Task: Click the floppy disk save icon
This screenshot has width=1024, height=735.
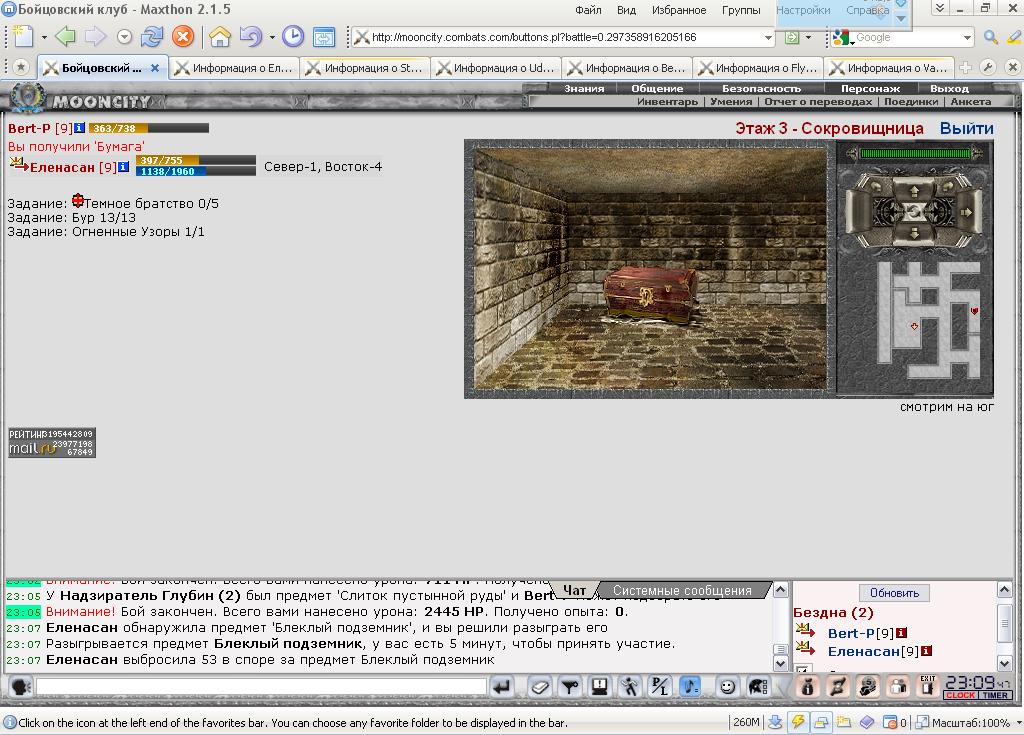Action: click(x=600, y=687)
